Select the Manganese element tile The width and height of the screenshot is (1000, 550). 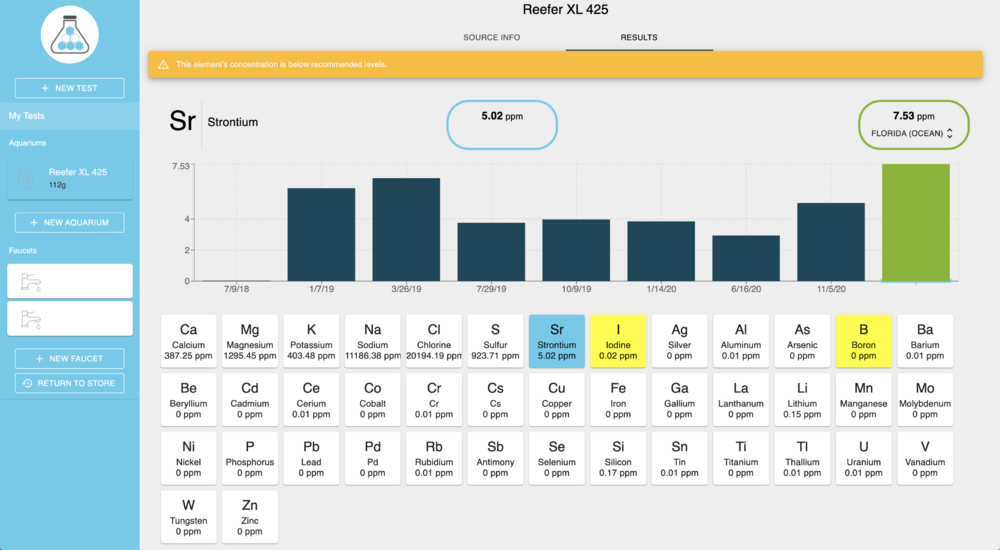pos(864,399)
